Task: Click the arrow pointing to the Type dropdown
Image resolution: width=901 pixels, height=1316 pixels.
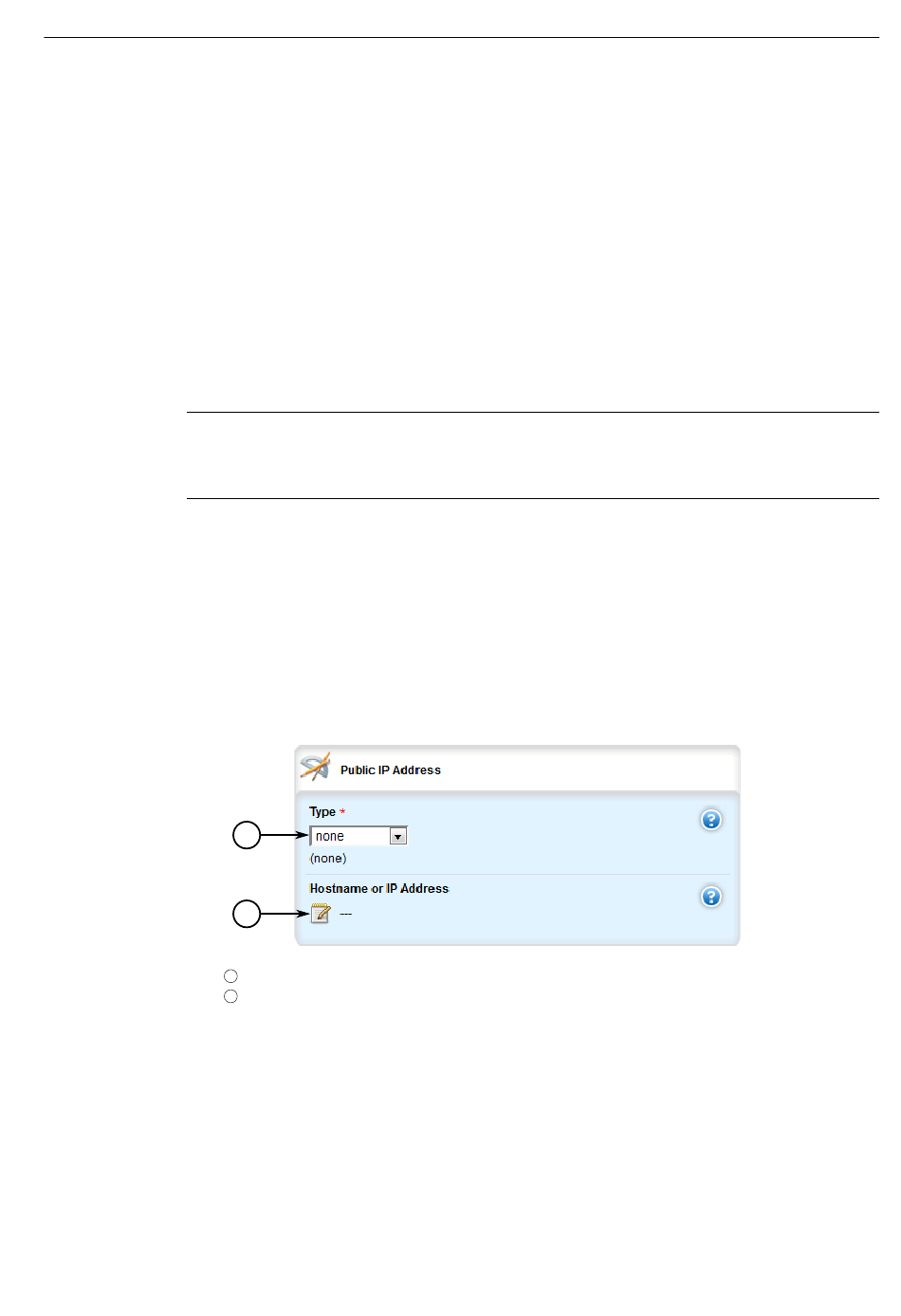Action: [285, 835]
